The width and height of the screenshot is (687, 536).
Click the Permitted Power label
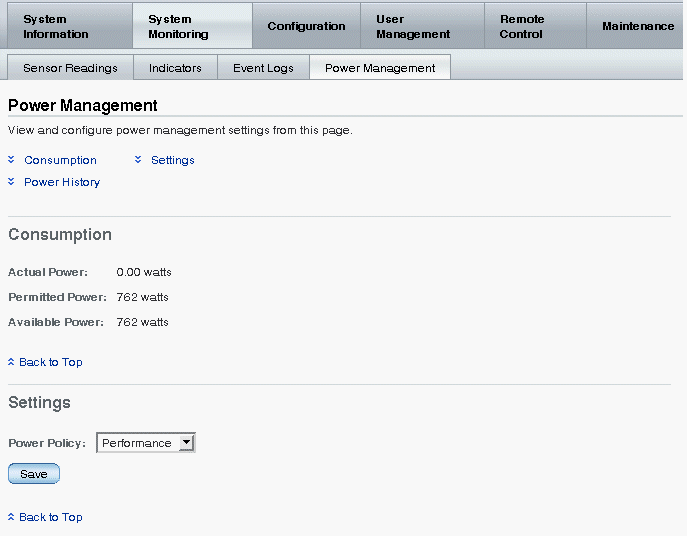57,297
